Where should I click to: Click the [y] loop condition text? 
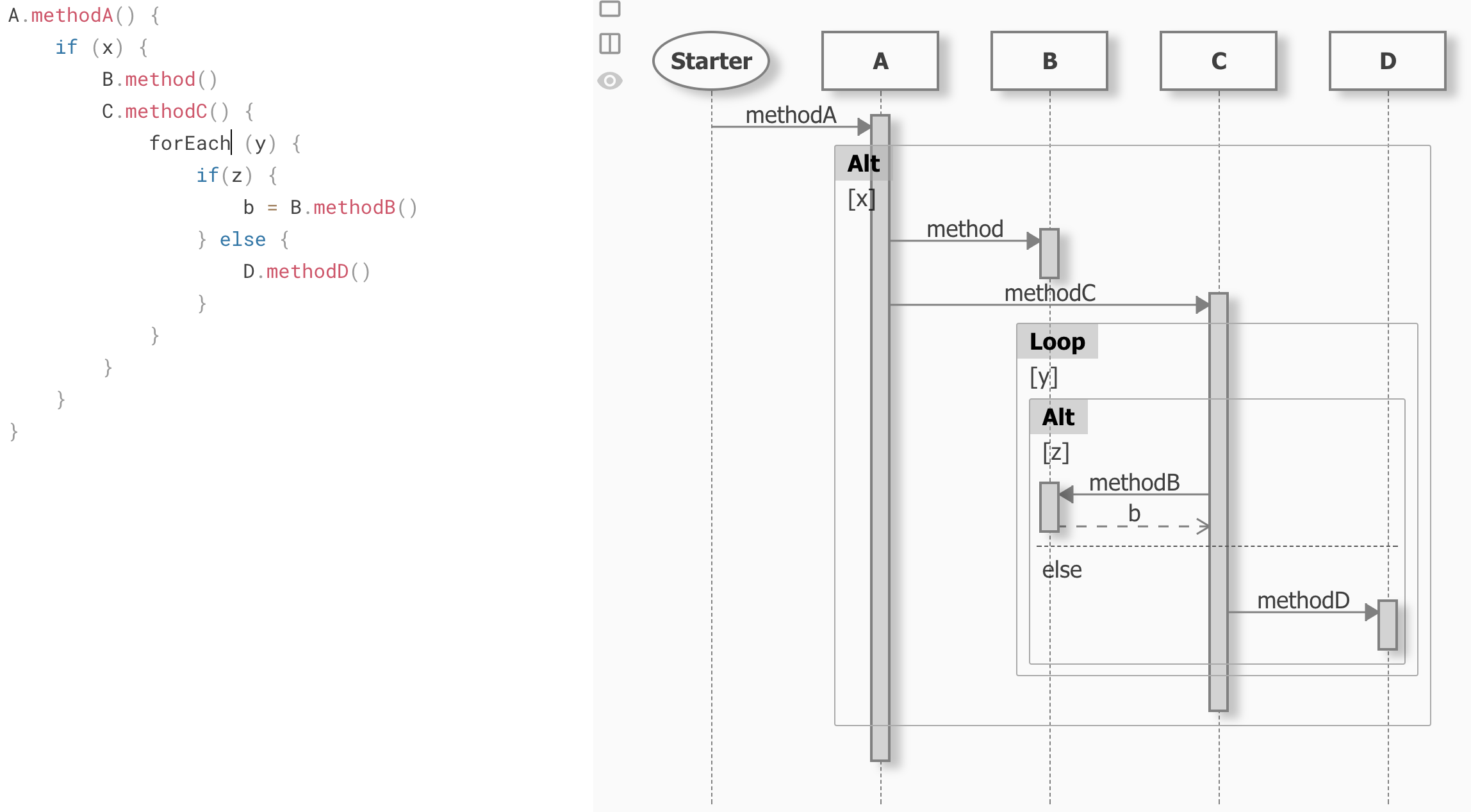click(1043, 377)
